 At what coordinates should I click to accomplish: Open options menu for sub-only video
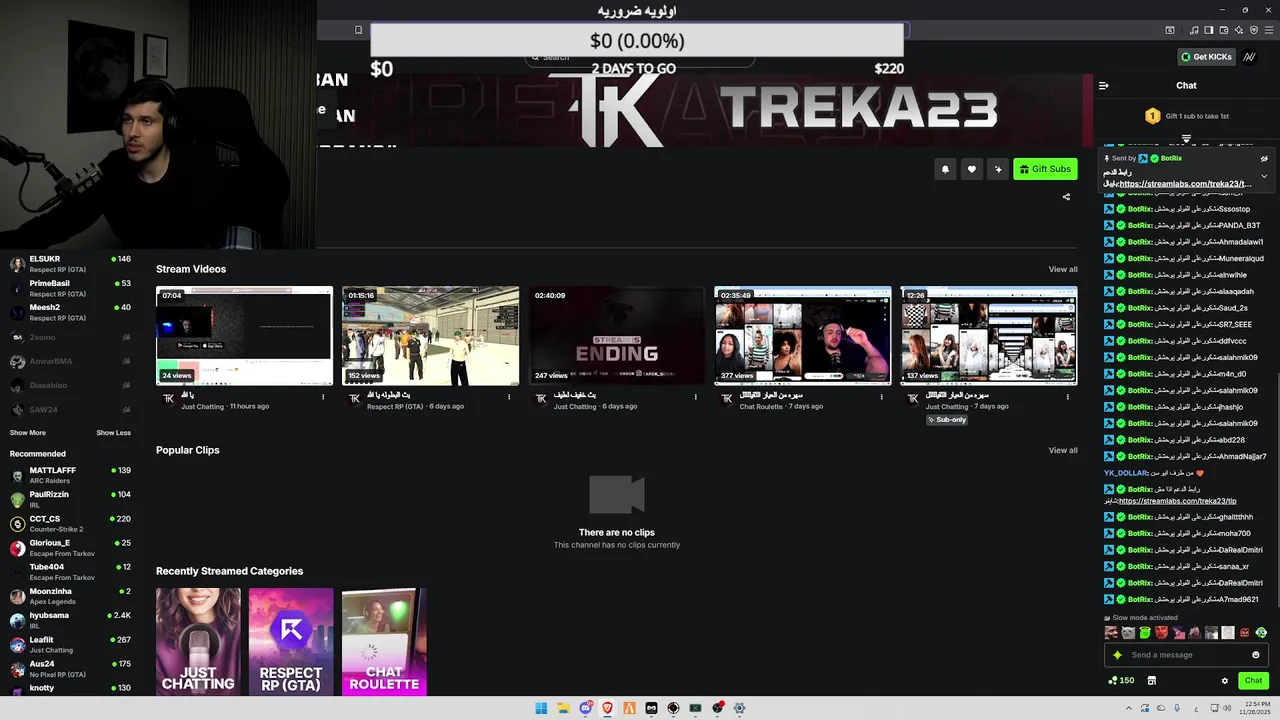(x=1068, y=397)
